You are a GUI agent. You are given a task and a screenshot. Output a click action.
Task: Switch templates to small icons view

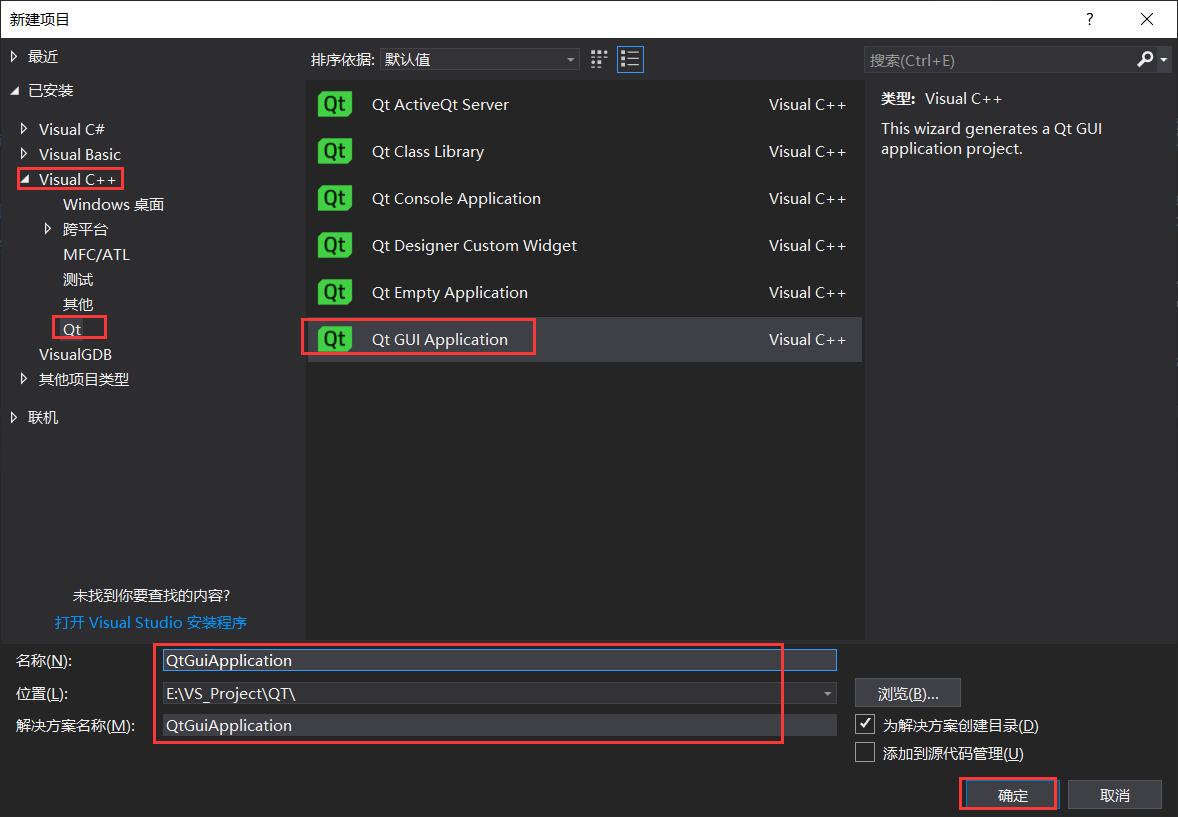point(598,59)
